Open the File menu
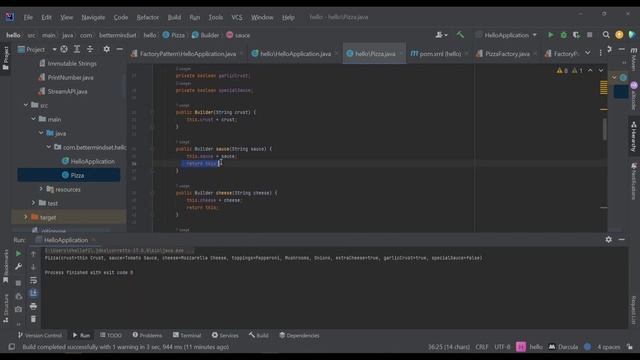Image resolution: width=640 pixels, height=360 pixels. coord(28,17)
